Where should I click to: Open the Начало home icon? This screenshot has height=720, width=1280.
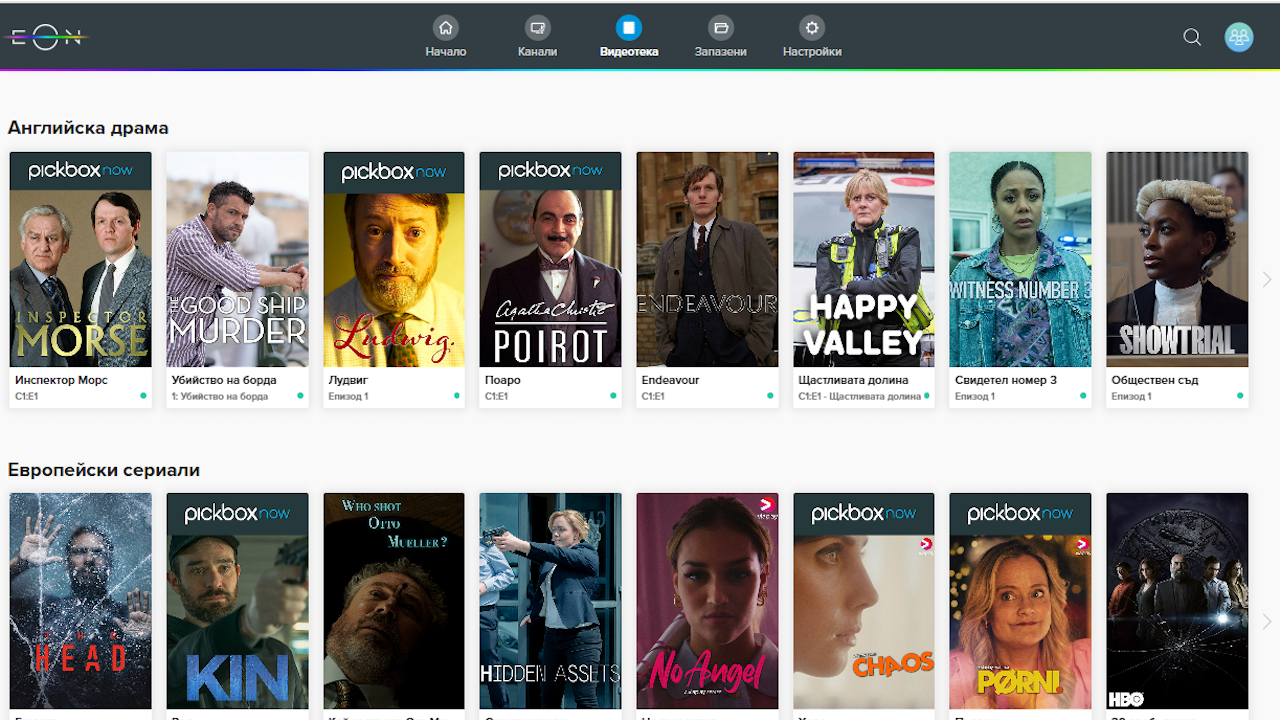pos(446,27)
